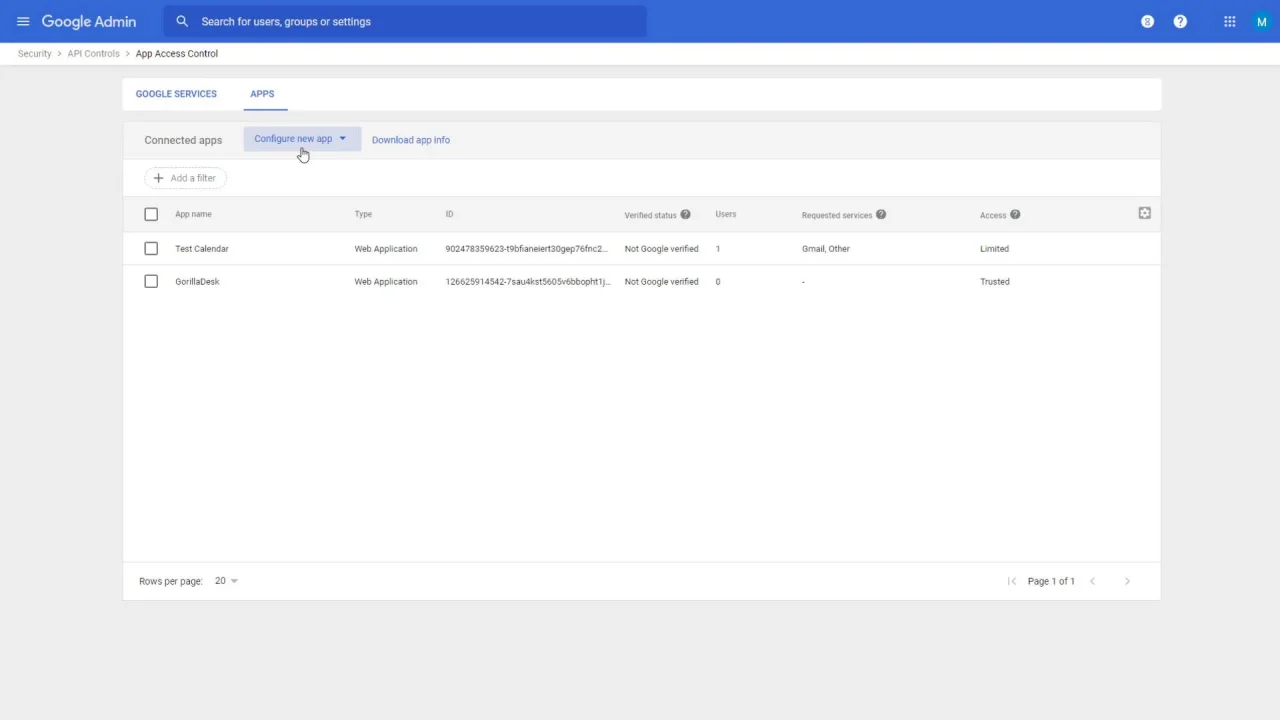
Task: Click the Type column header
Action: coord(363,214)
